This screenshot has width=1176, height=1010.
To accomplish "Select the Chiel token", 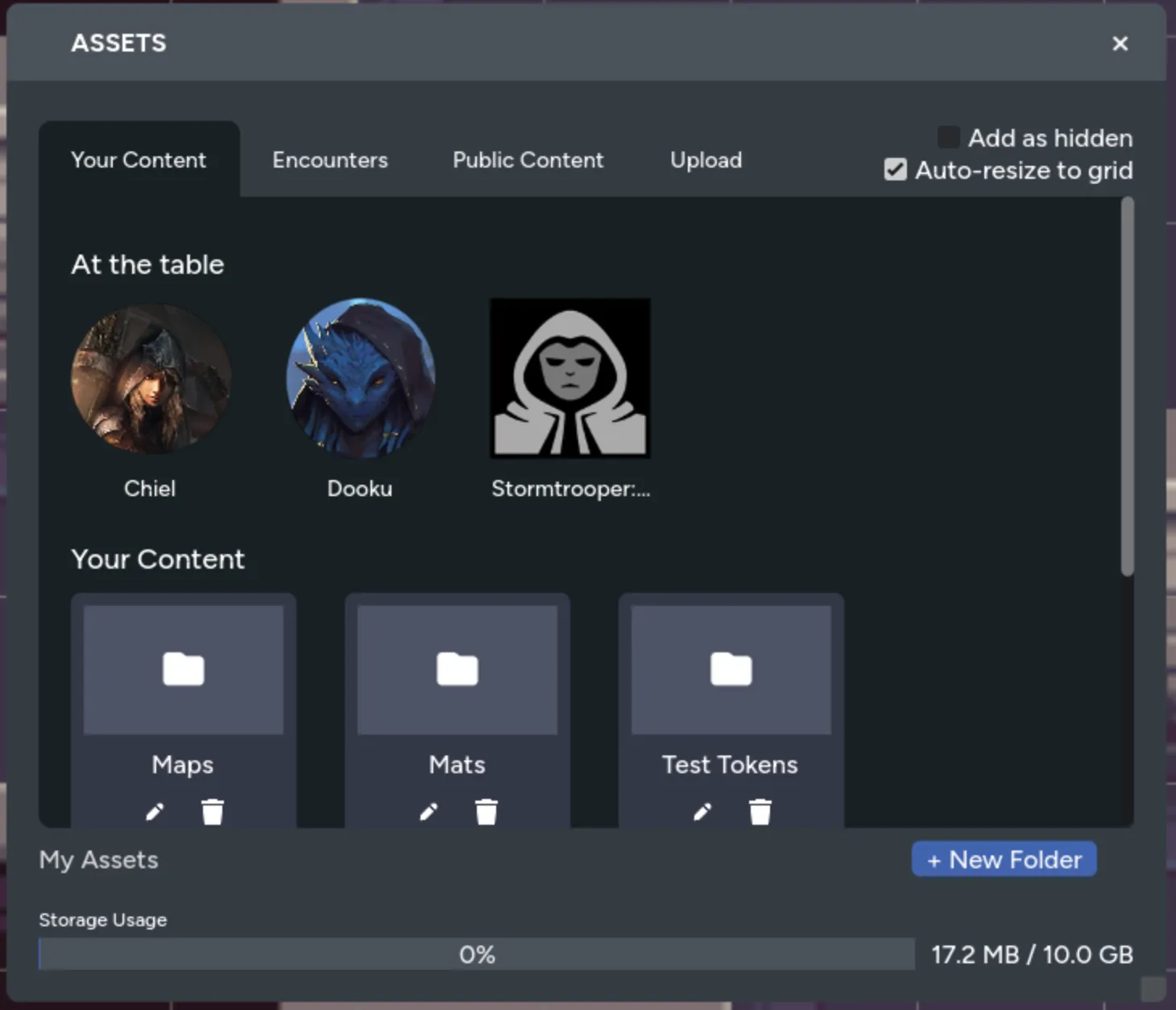I will pos(150,379).
